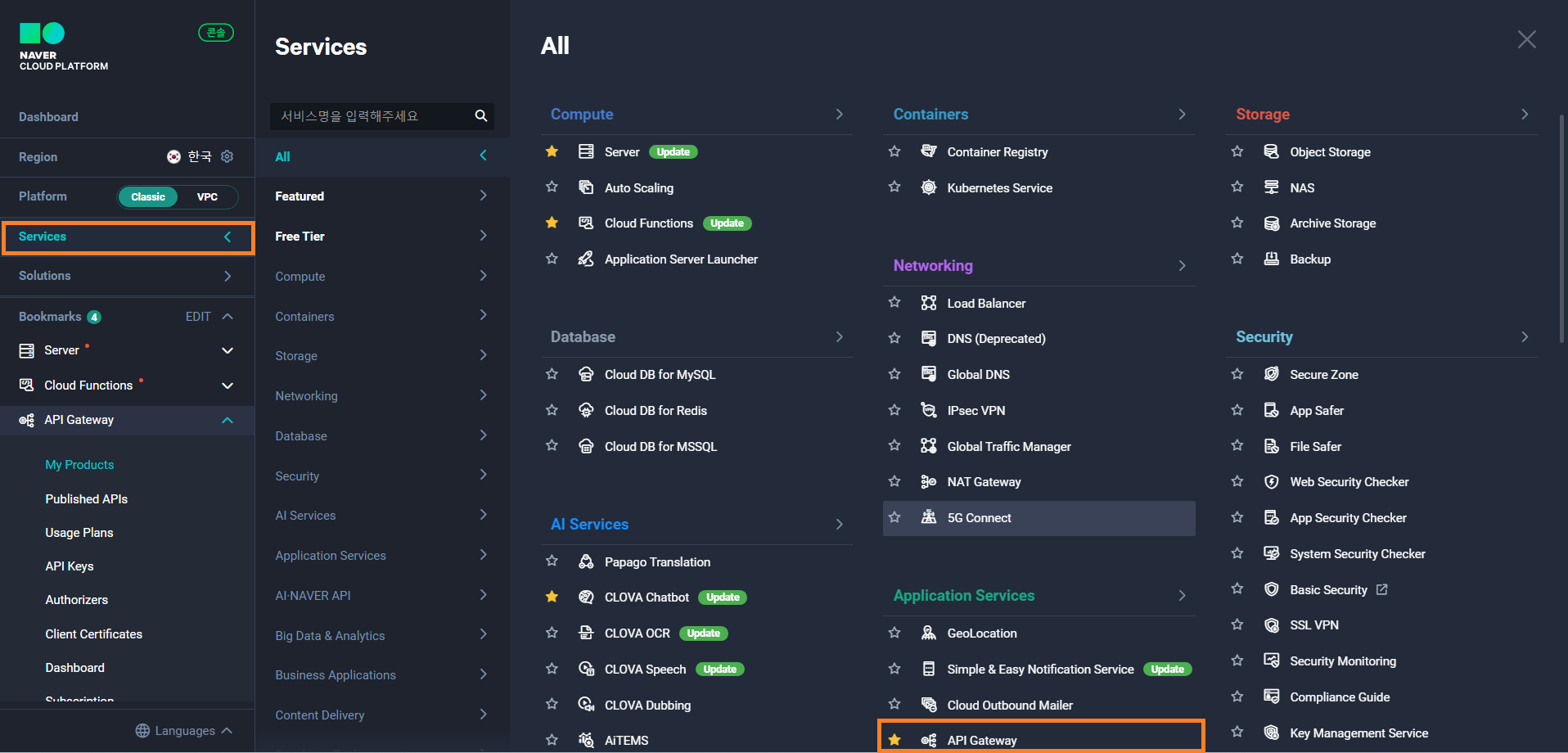Viewport: 1568px width, 753px height.
Task: Click the Backup service icon
Action: tap(1272, 259)
